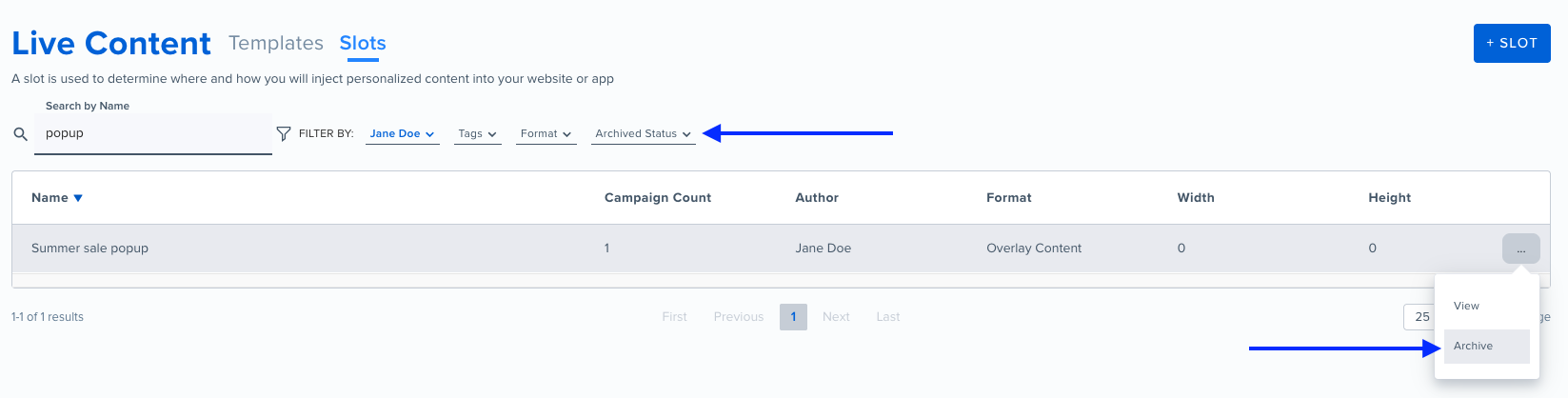Open the Archived Status filter dropdown
The width and height of the screenshot is (1568, 398).
644,134
